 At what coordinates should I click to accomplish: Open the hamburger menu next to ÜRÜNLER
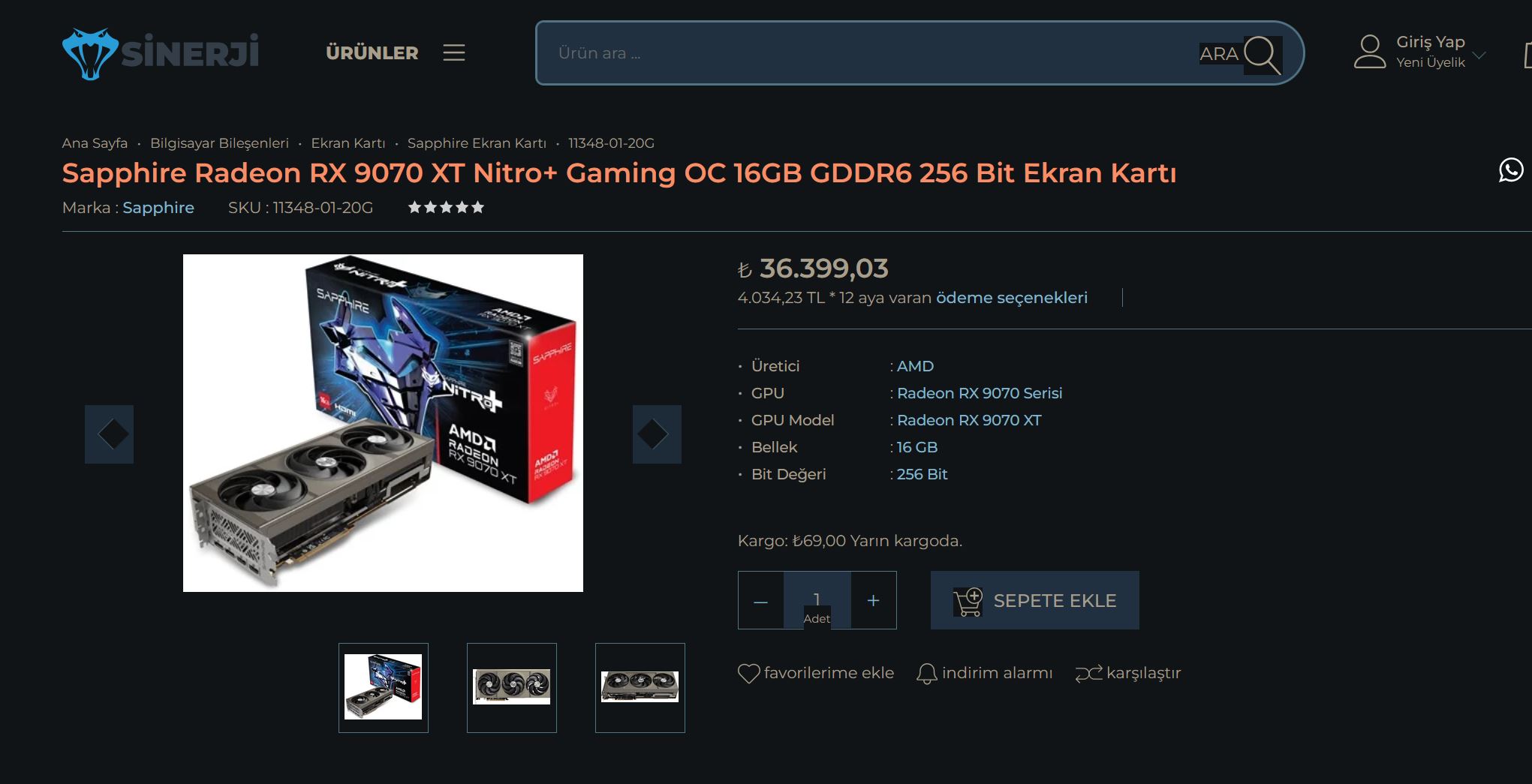click(x=454, y=53)
